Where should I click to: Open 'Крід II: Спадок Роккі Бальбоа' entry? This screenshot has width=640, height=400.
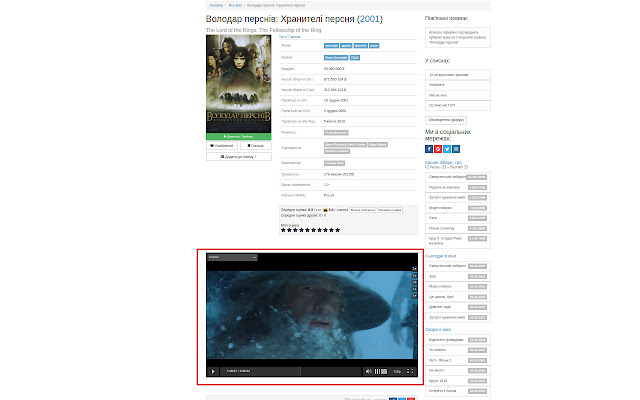(x=458, y=241)
